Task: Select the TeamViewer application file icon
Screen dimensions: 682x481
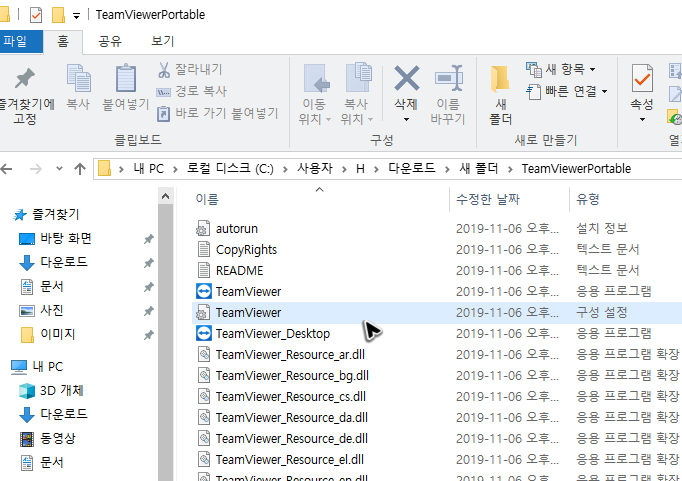Action: coord(204,291)
